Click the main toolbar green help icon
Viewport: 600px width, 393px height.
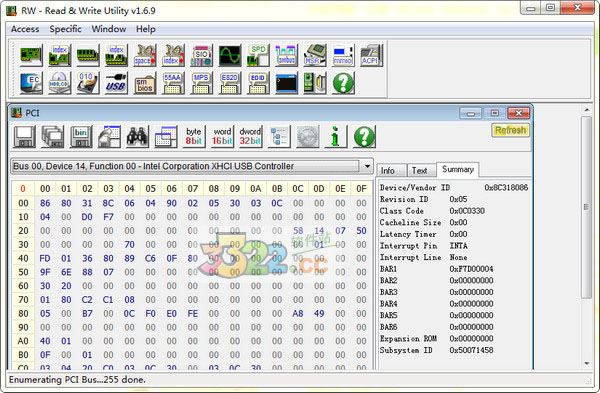(x=343, y=83)
